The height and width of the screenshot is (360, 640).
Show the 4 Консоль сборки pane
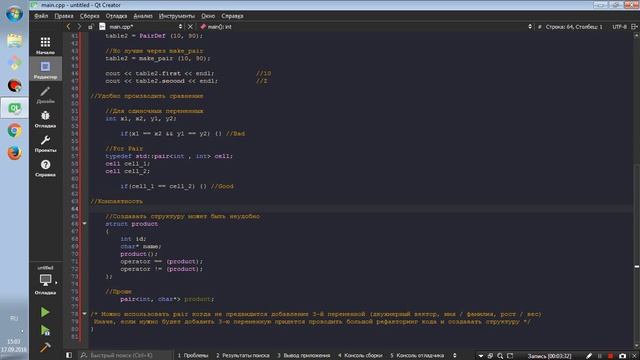pyautogui.click(x=360, y=356)
